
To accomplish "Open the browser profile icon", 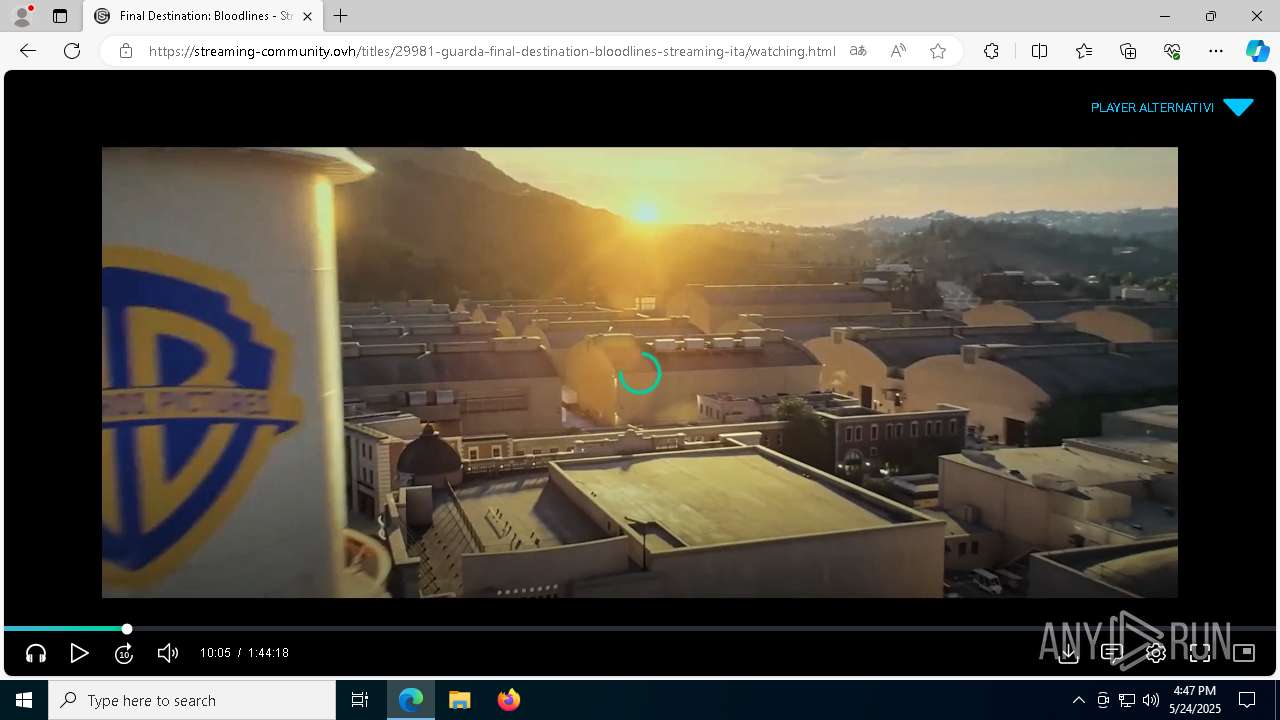I will (22, 16).
